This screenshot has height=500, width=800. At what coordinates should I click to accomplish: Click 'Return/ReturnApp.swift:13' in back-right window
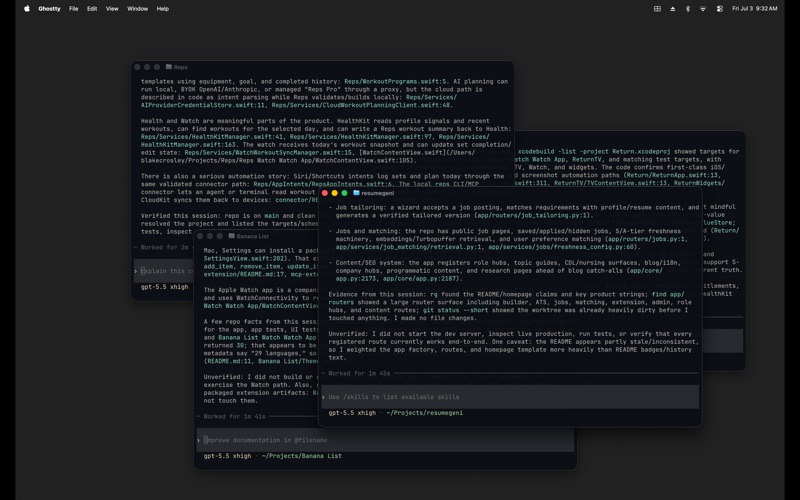point(672,175)
